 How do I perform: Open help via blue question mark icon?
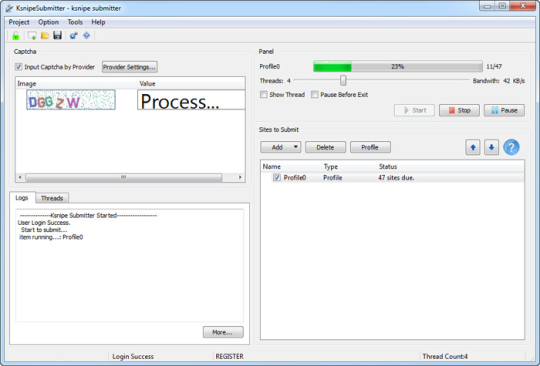[511, 147]
